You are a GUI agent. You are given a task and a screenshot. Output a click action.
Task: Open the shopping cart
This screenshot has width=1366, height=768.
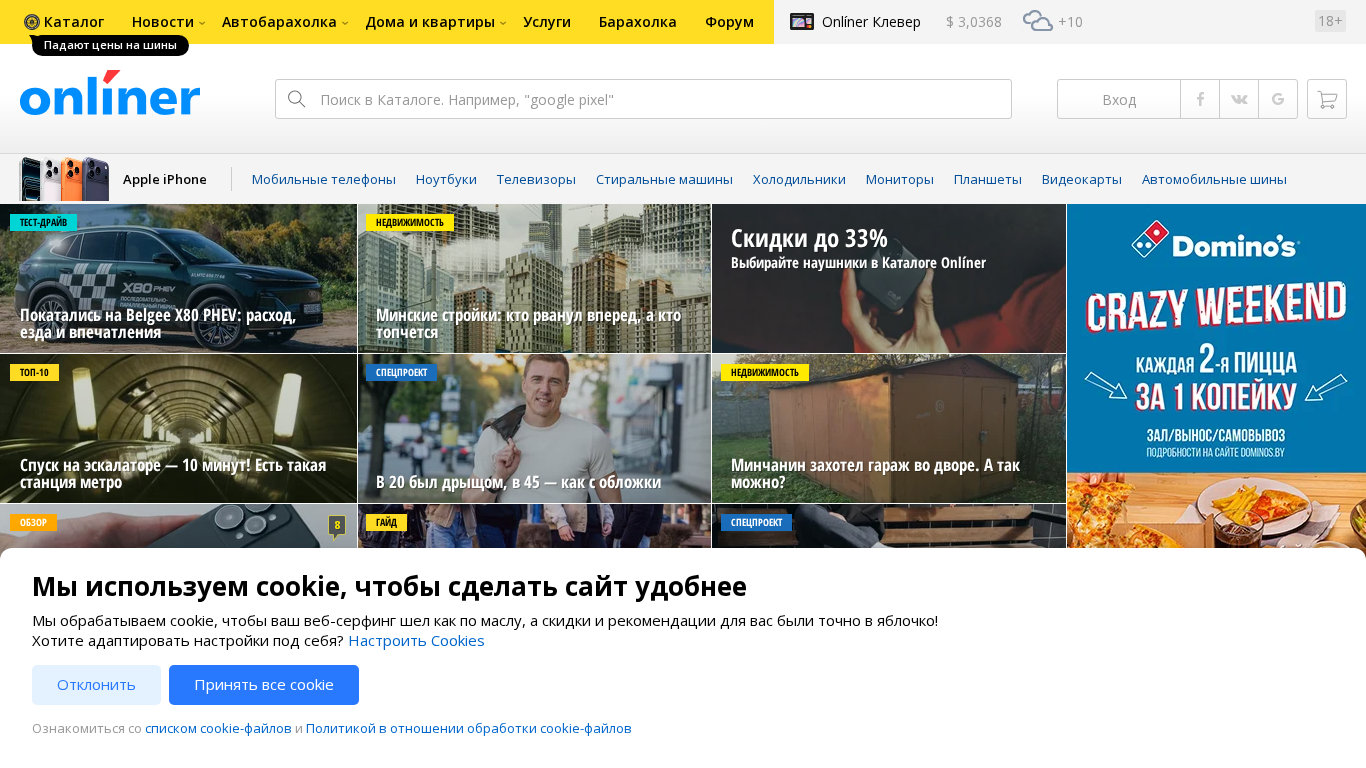click(x=1326, y=99)
